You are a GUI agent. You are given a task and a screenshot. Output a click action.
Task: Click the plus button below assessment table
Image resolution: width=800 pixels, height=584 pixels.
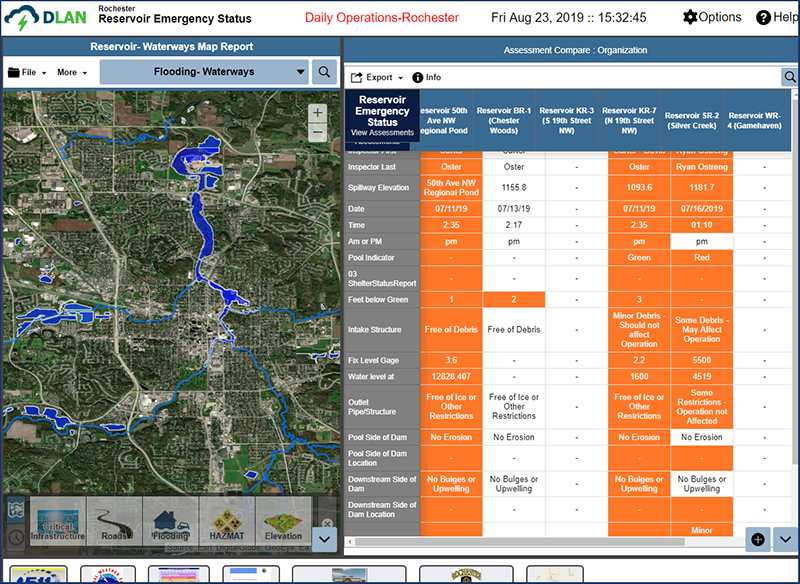pos(757,539)
